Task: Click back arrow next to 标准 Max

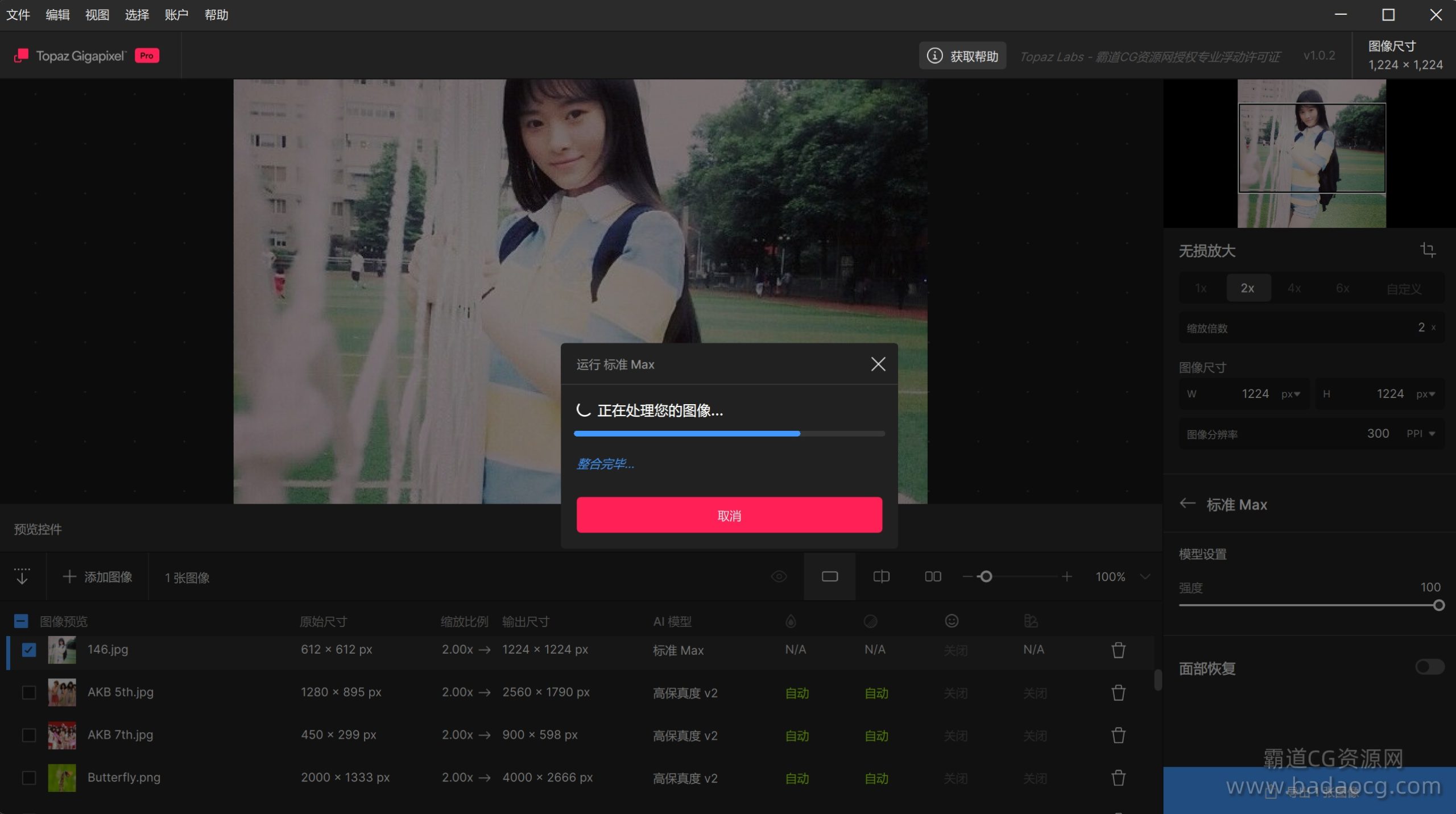Action: [1187, 504]
